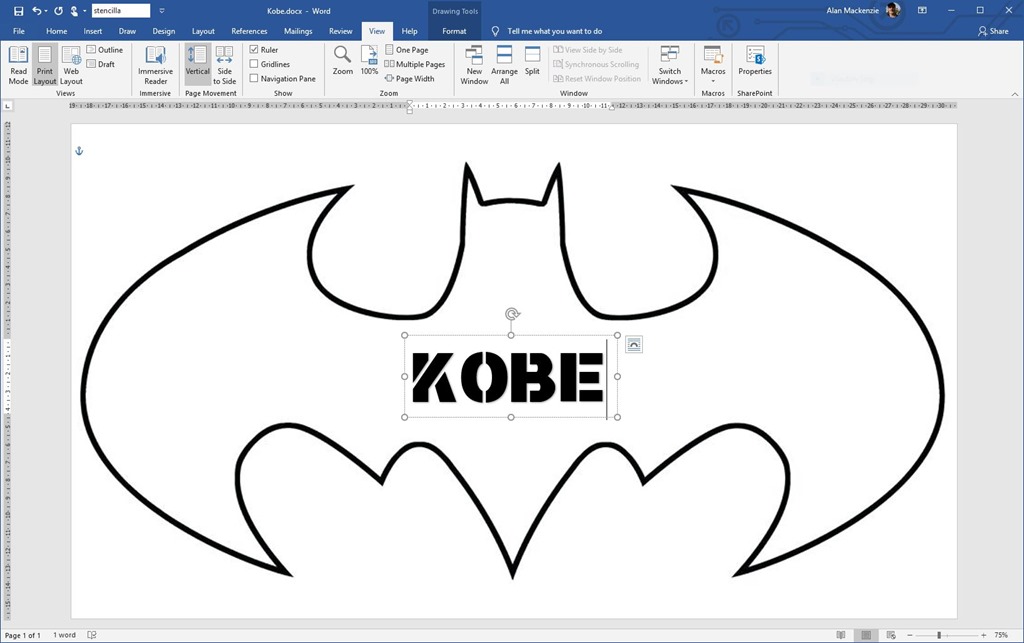Open the Immersive Reader

155,64
